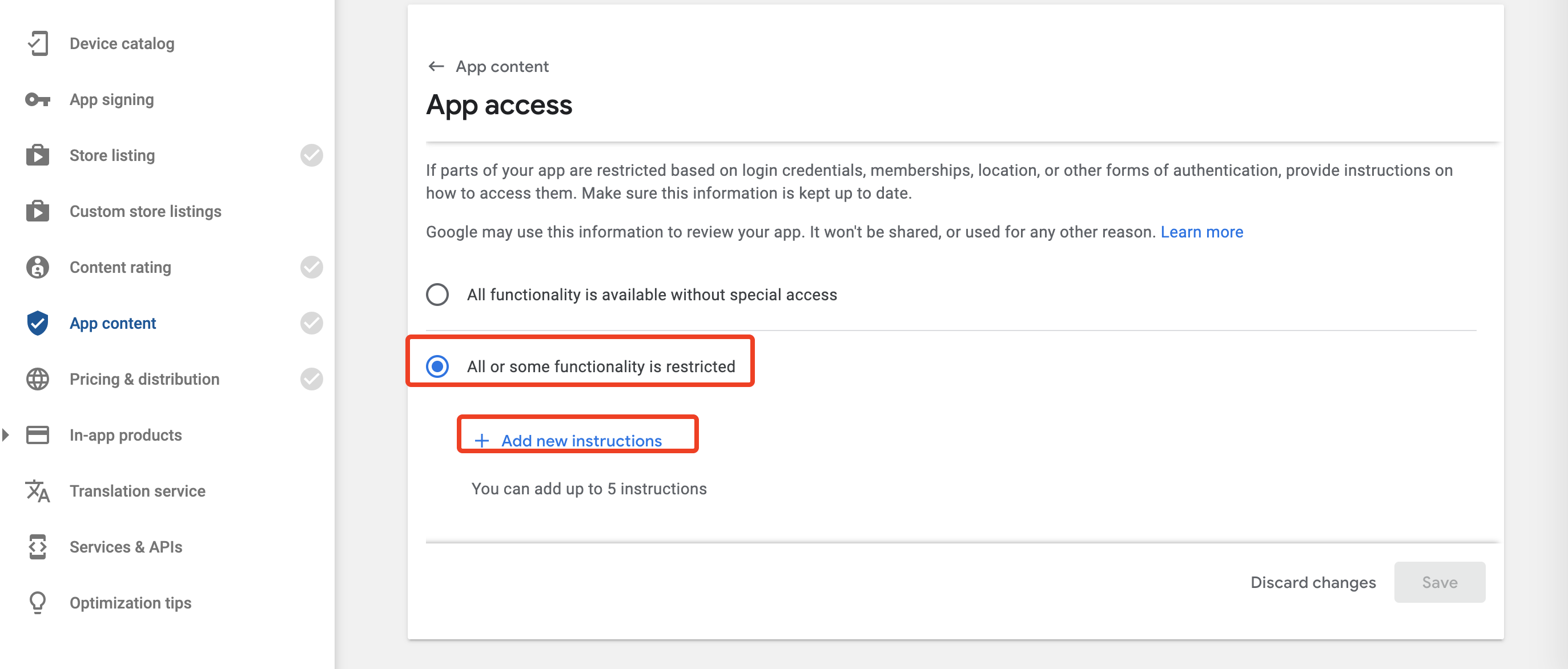Open the Learn more link
This screenshot has width=1568, height=669.
[1201, 232]
